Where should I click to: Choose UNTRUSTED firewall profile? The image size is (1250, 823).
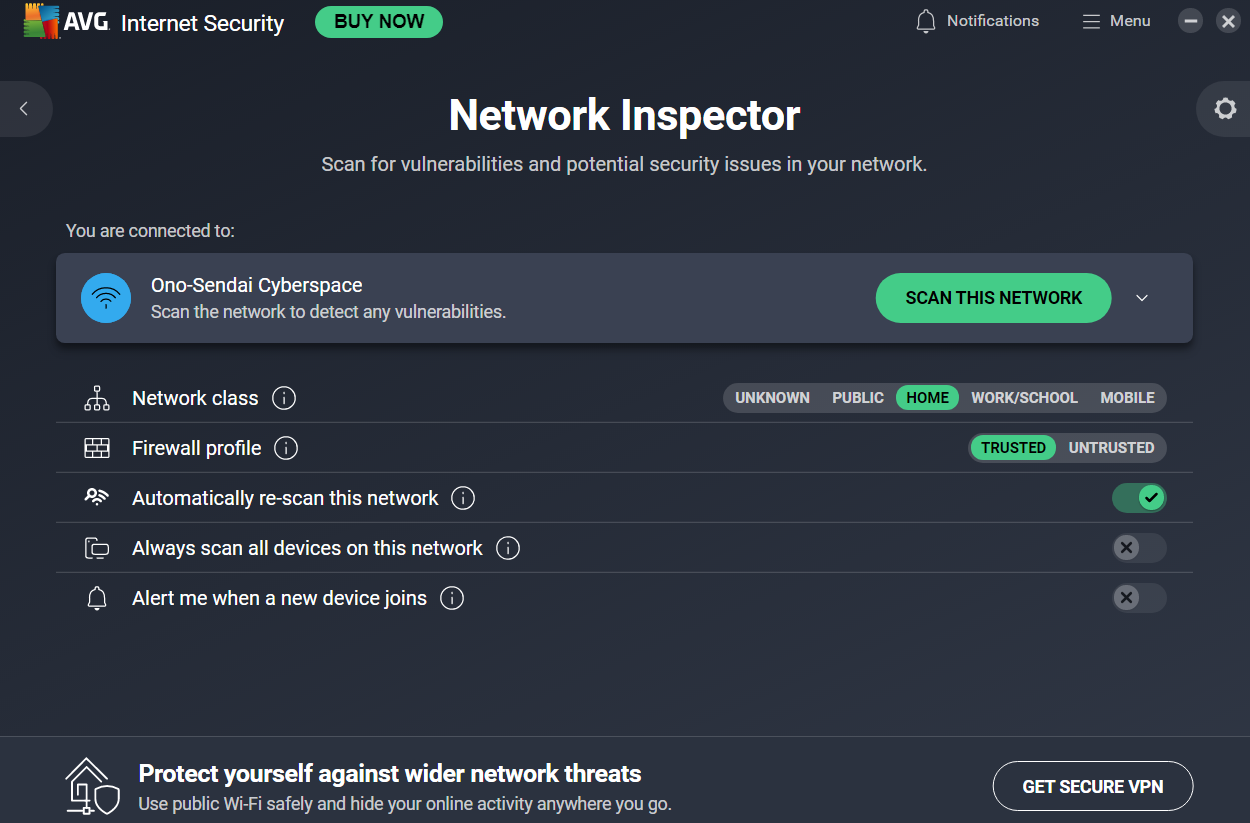pos(1111,448)
